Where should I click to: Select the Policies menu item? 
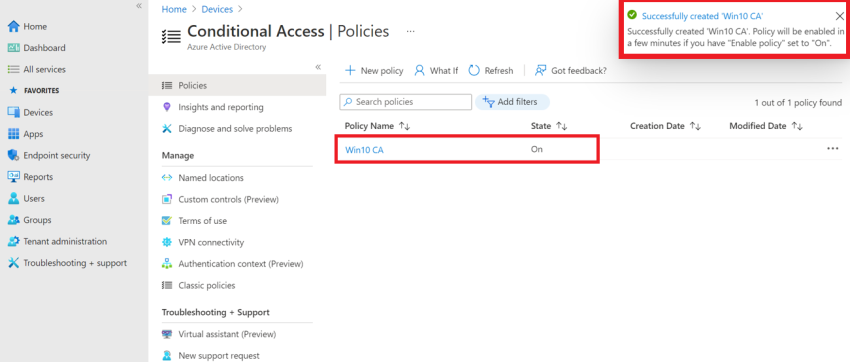click(237, 86)
